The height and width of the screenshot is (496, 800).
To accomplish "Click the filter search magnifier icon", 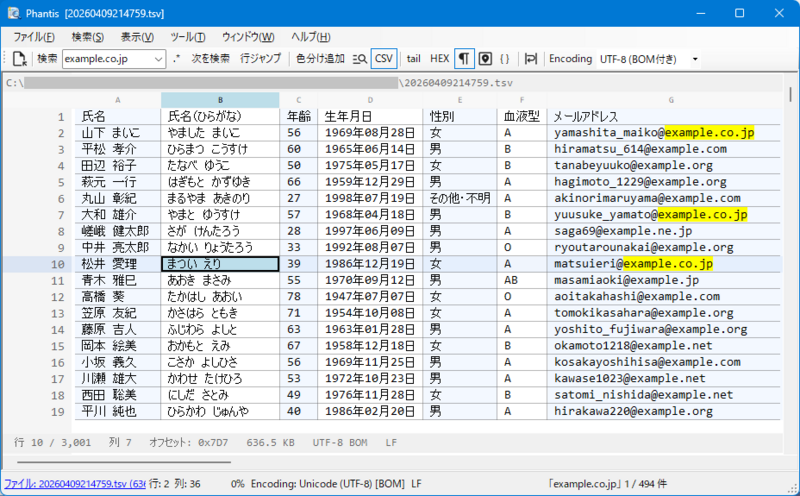I will coord(359,59).
